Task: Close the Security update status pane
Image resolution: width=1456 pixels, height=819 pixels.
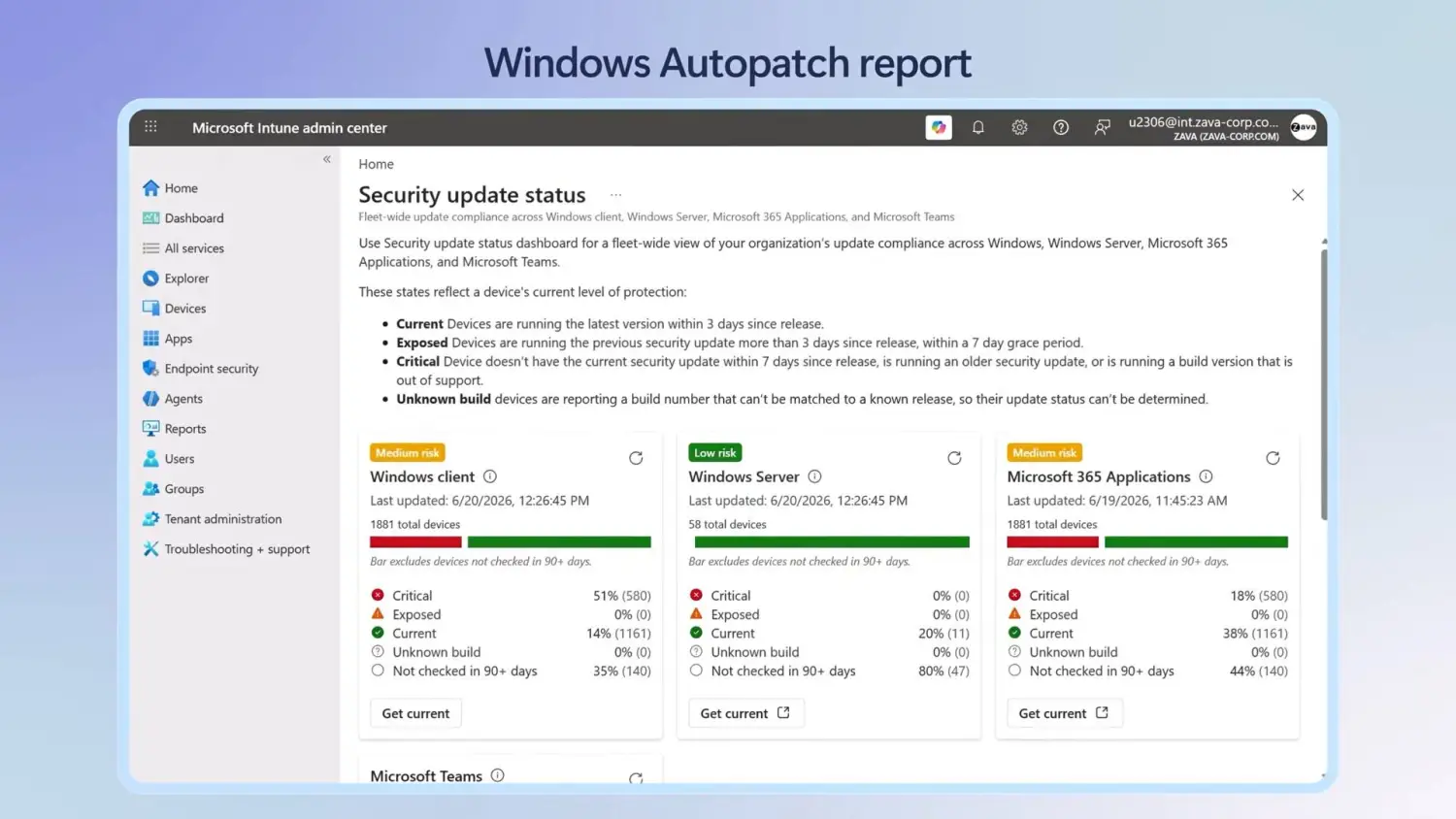Action: [1298, 195]
